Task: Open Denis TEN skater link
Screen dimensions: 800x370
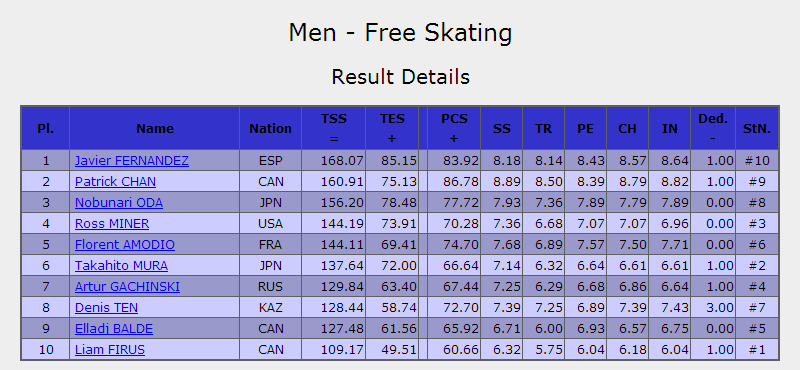Action: click(106, 308)
